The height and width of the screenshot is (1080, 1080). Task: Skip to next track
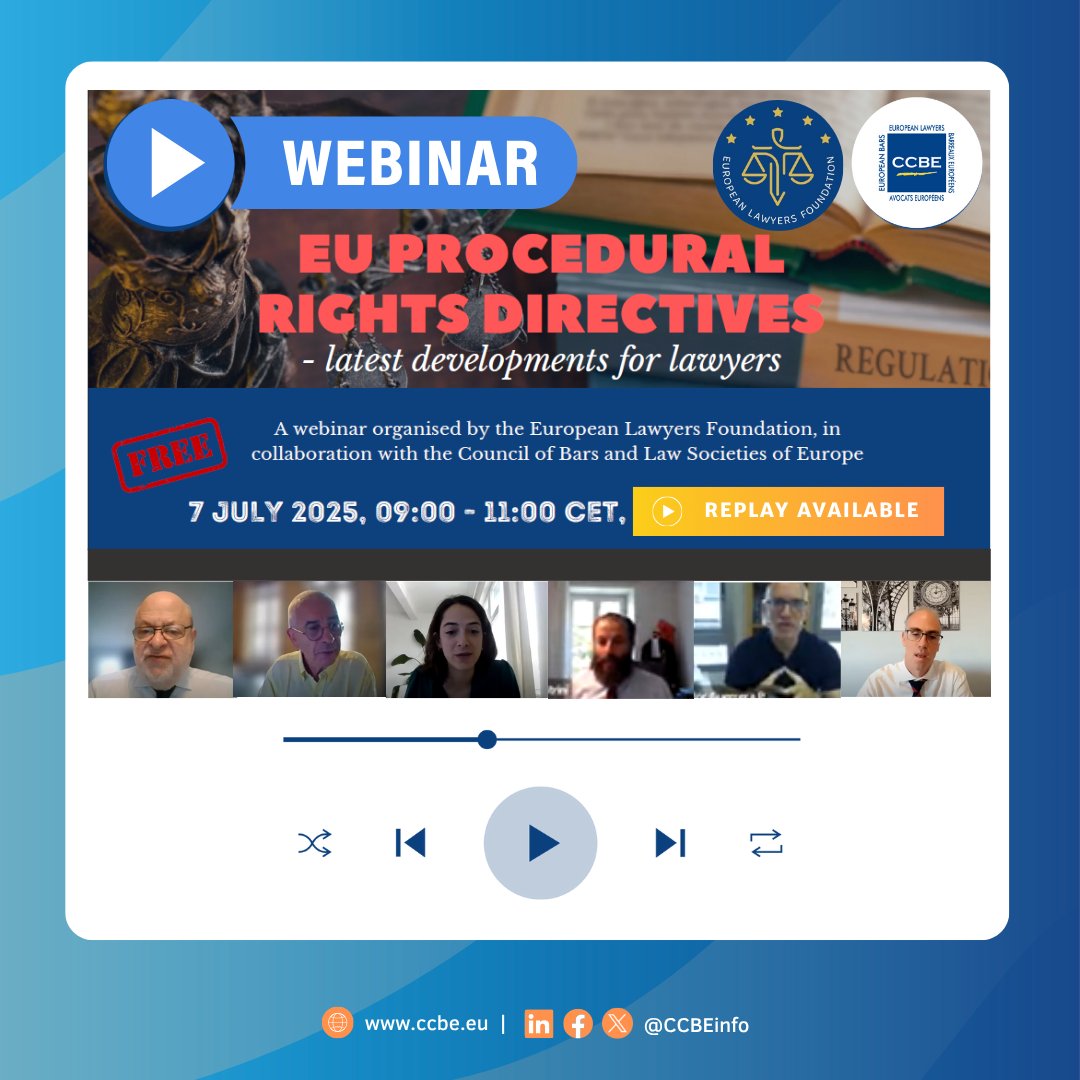[x=670, y=842]
